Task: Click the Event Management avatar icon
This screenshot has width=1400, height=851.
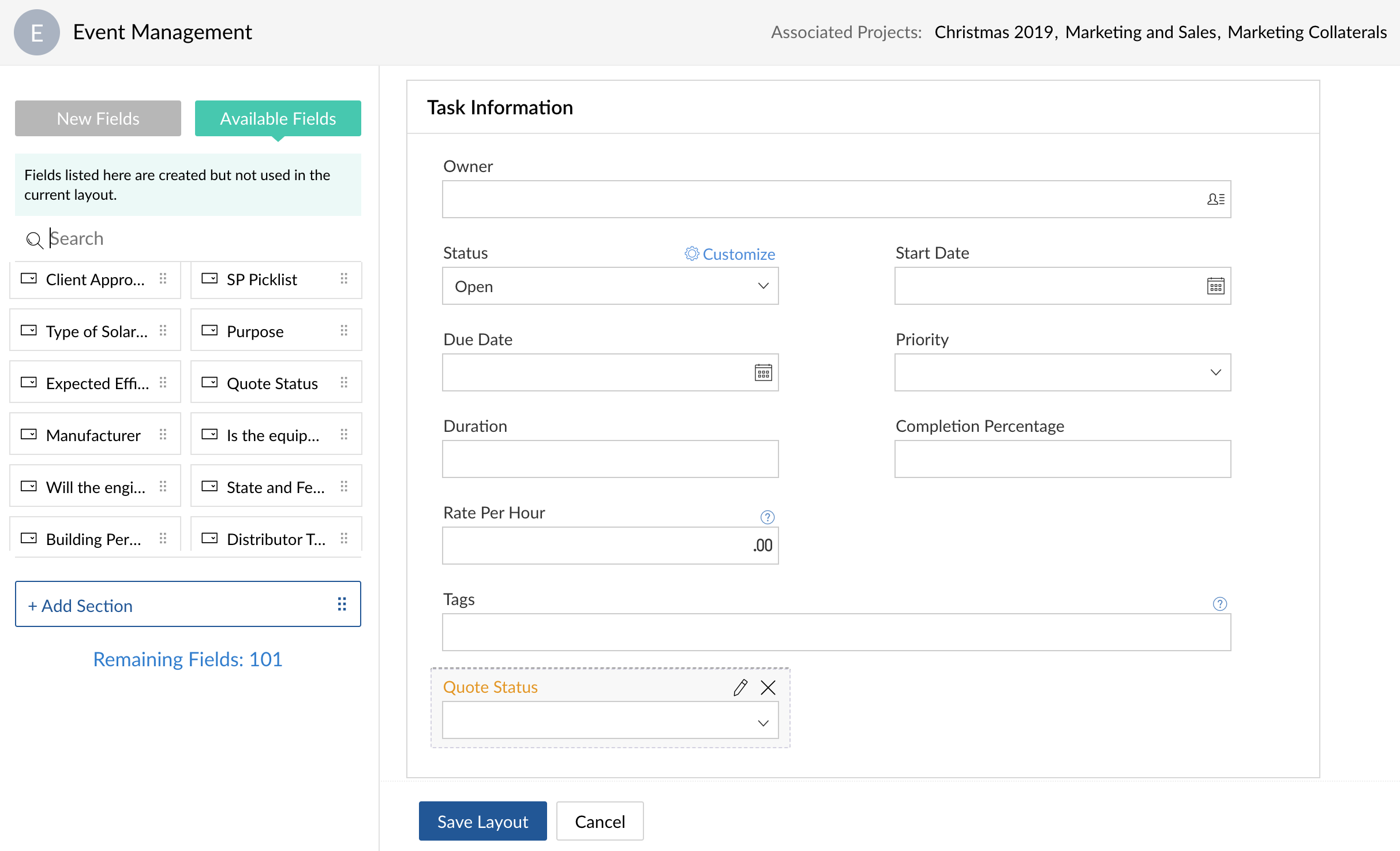Action: (37, 32)
